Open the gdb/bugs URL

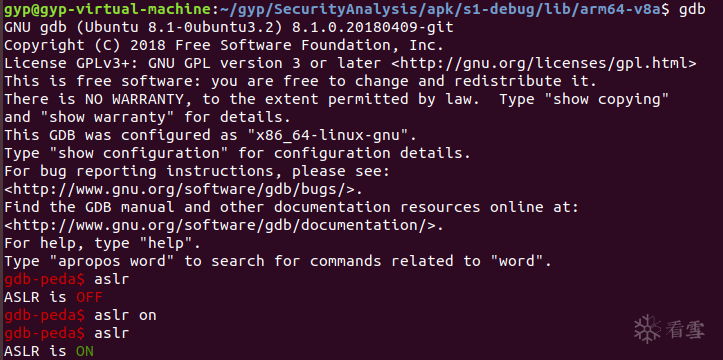click(183, 189)
